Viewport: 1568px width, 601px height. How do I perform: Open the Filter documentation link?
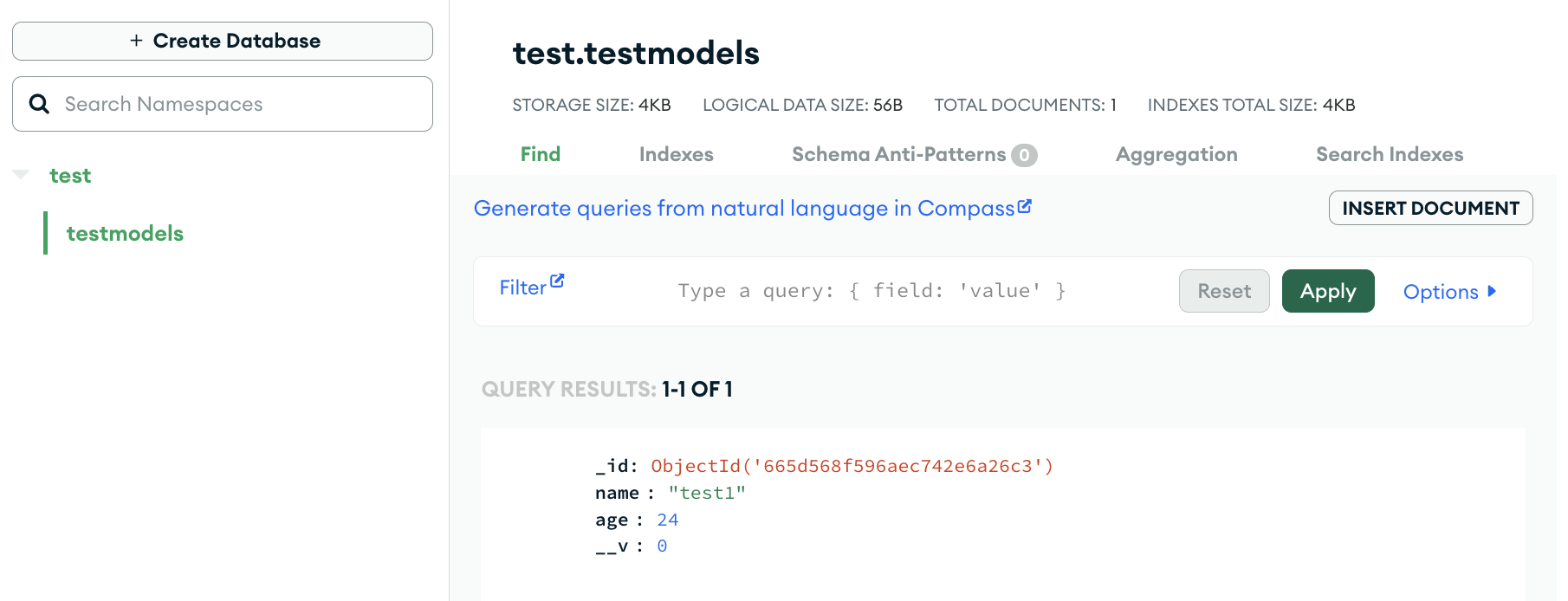[x=522, y=288]
